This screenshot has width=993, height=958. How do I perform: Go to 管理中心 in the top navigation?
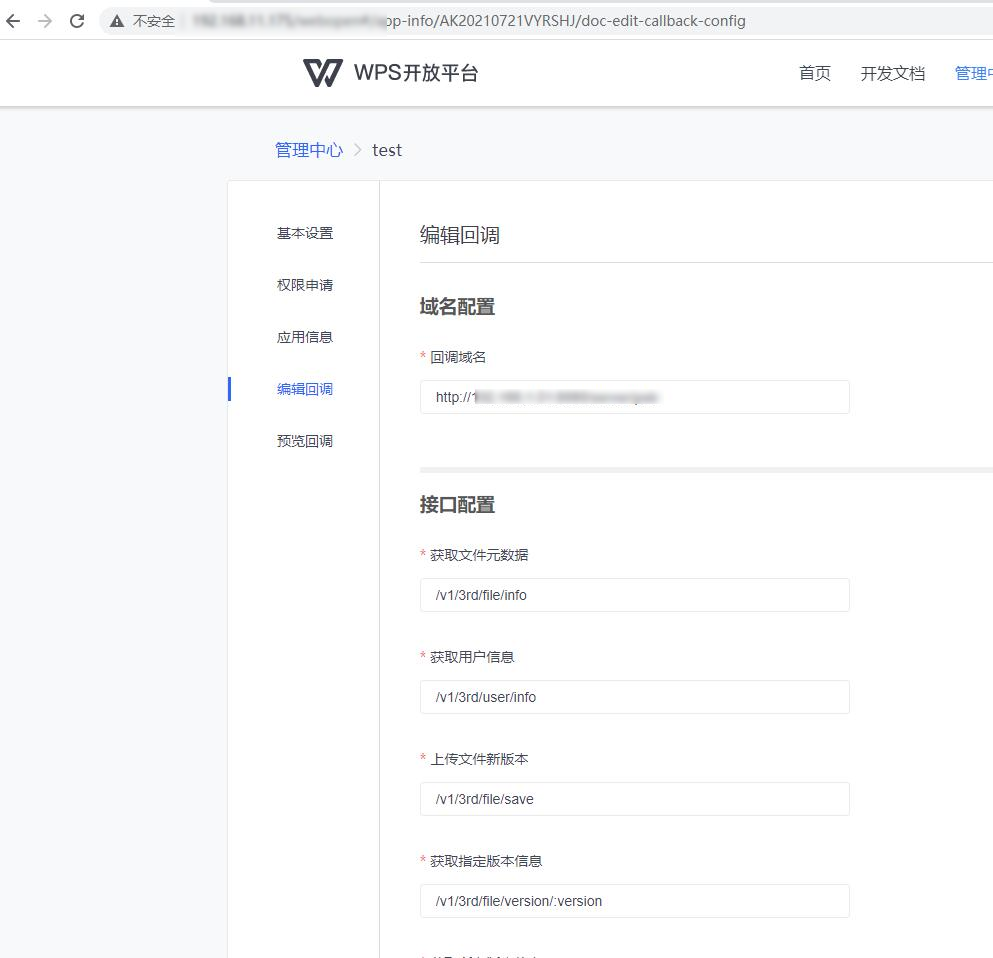point(972,73)
